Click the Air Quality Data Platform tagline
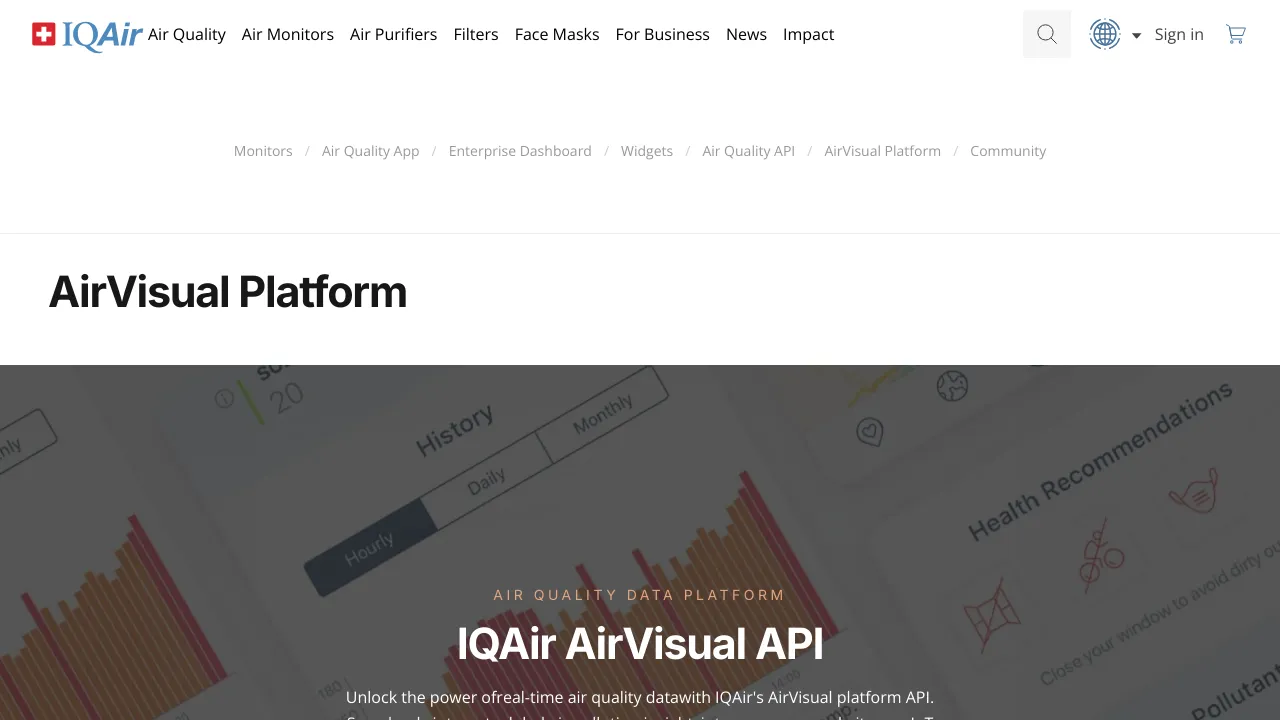The width and height of the screenshot is (1280, 720). [640, 595]
